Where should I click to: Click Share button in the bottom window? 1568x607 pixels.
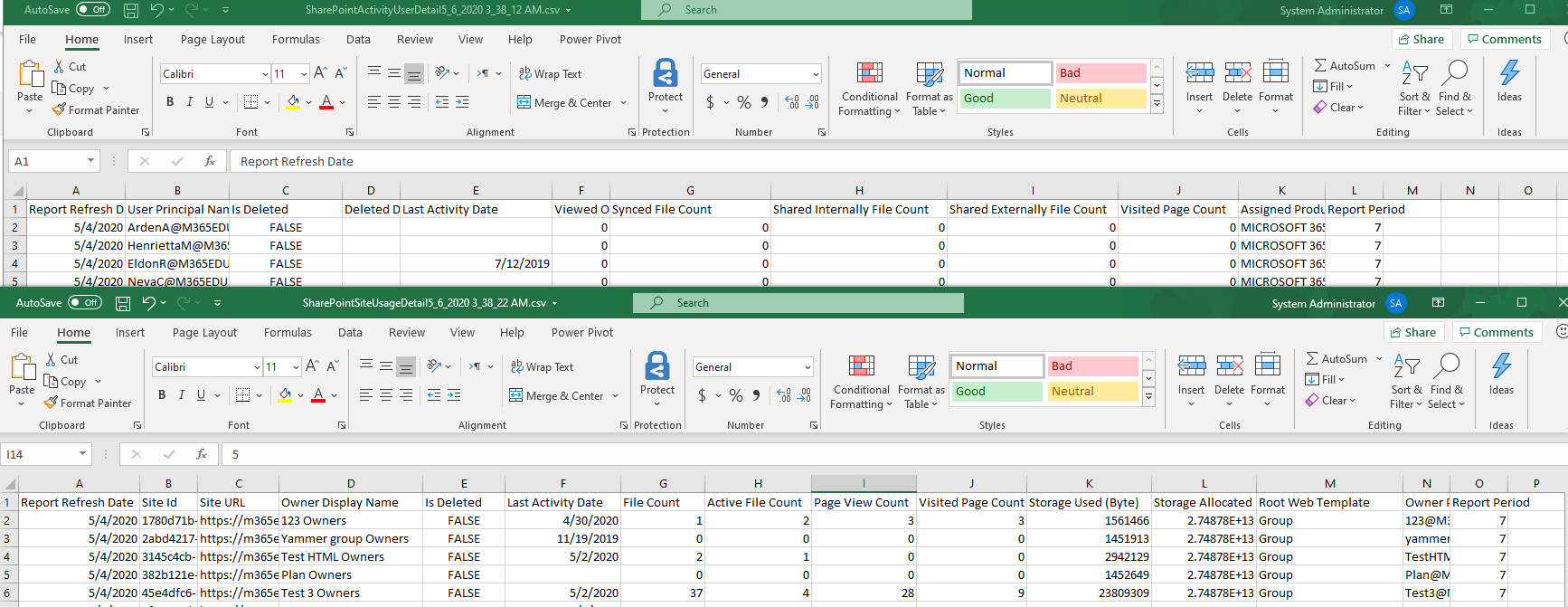click(x=1413, y=332)
